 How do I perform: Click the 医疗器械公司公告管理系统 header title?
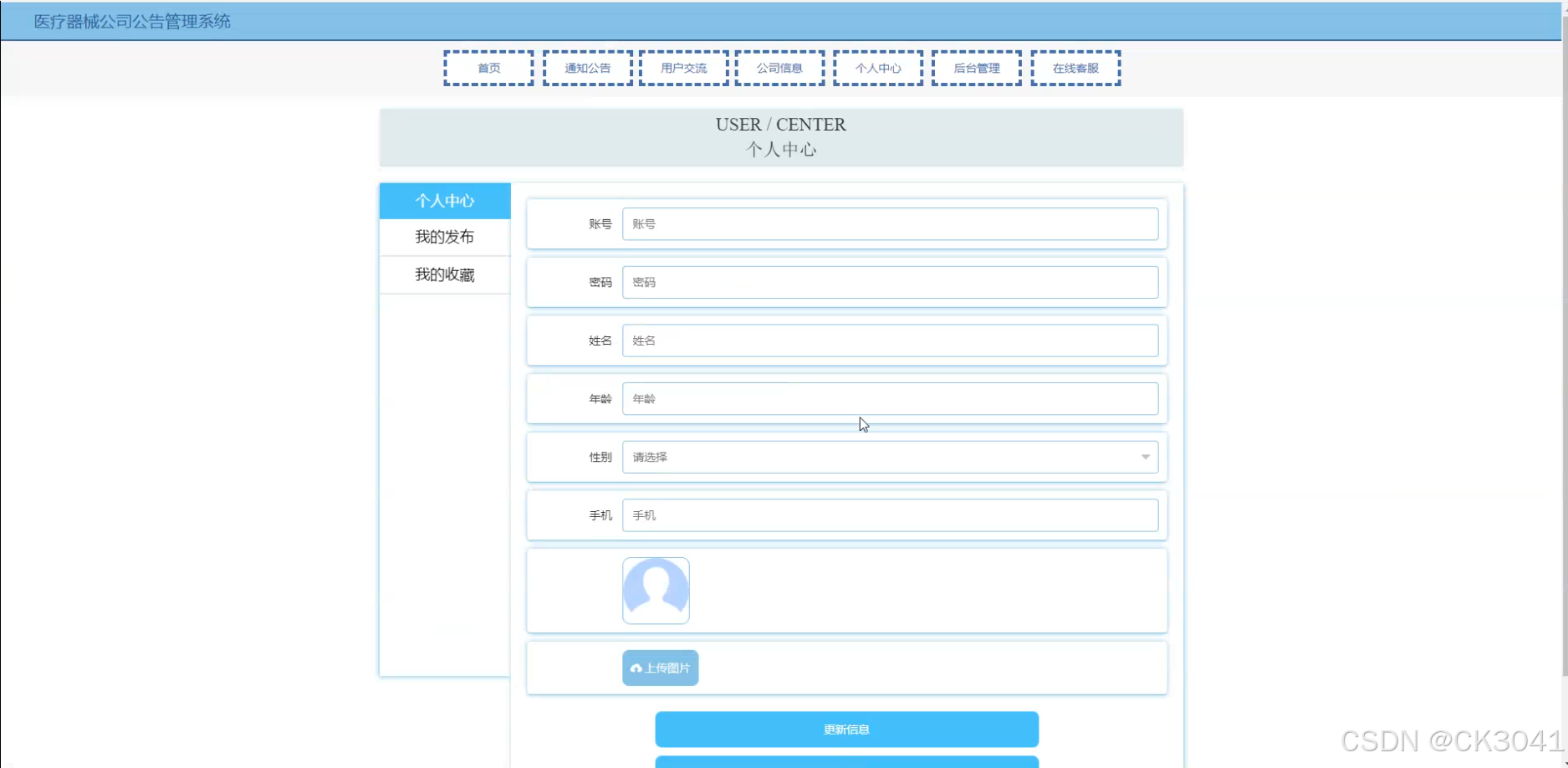[x=130, y=21]
